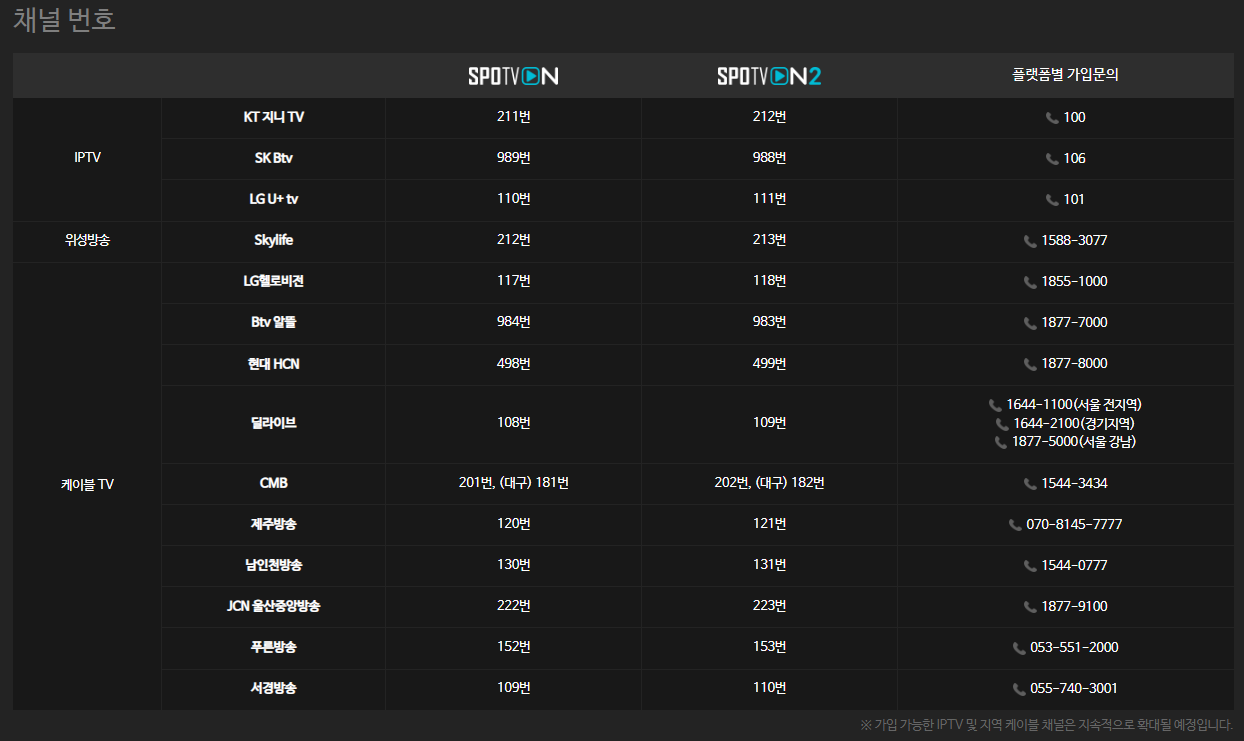Screen dimensions: 1244x741
Task: Click phone icon beside KT number 100
Action: coord(1052,118)
